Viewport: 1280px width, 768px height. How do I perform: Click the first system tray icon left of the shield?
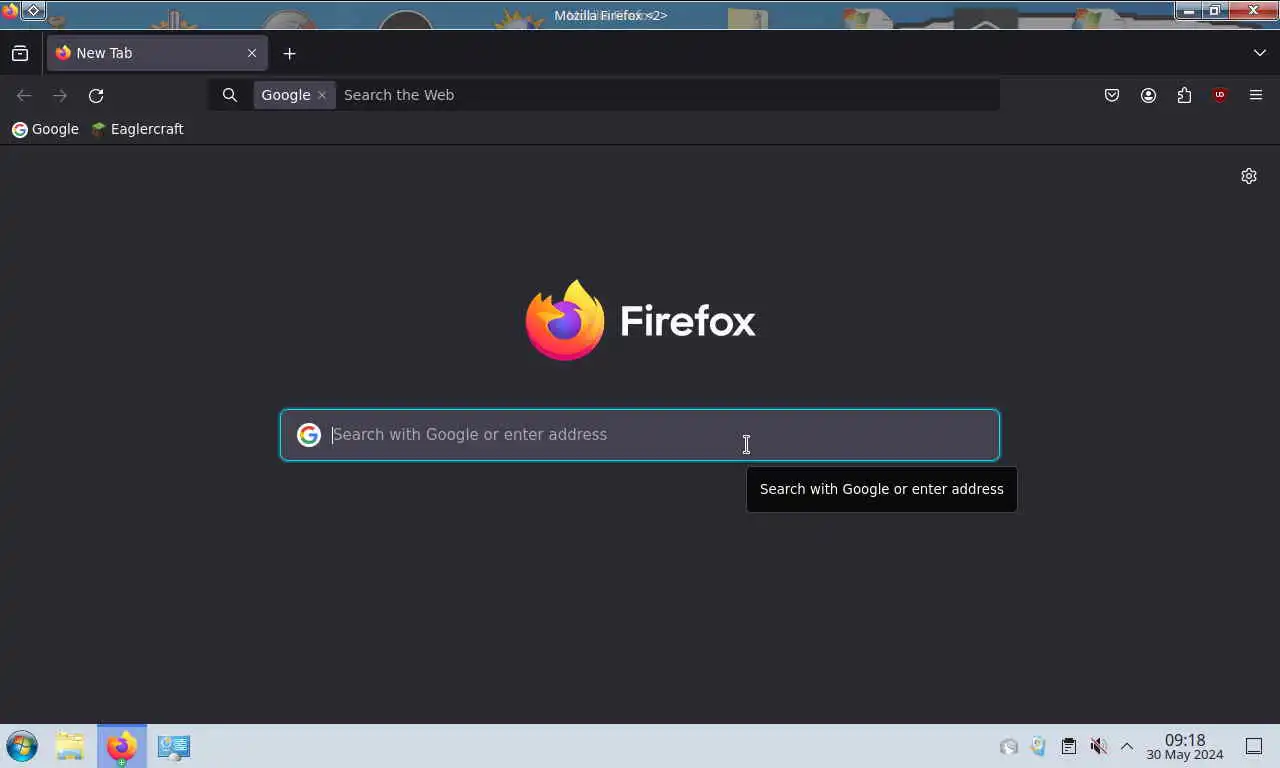(1009, 746)
